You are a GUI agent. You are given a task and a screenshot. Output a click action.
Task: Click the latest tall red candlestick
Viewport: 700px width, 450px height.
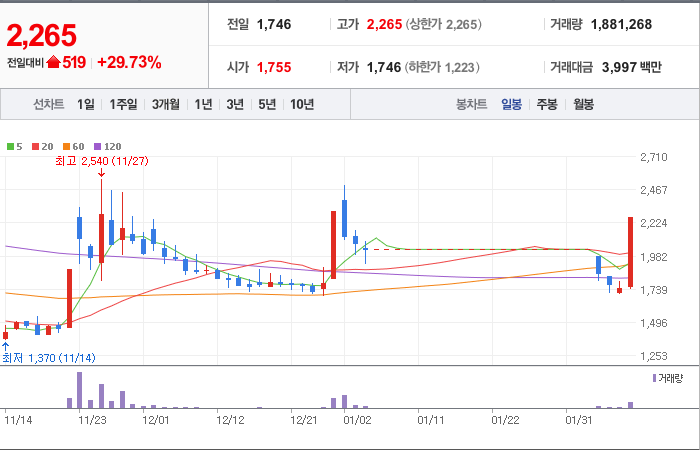630,252
